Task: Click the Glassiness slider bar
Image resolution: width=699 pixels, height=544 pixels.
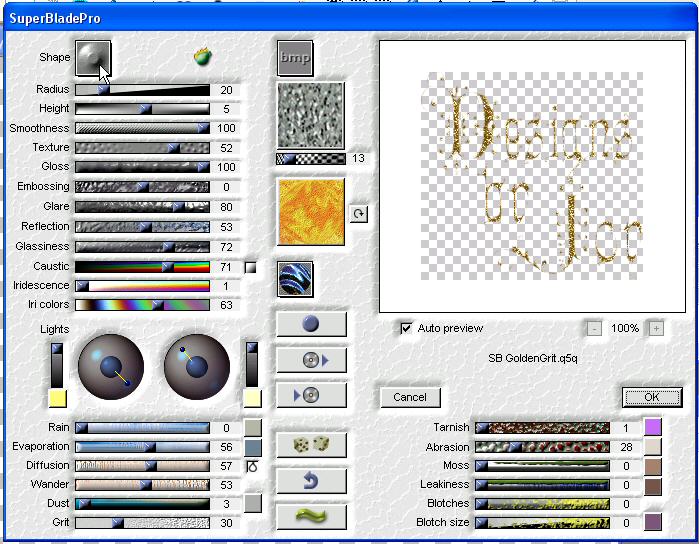Action: coord(142,247)
